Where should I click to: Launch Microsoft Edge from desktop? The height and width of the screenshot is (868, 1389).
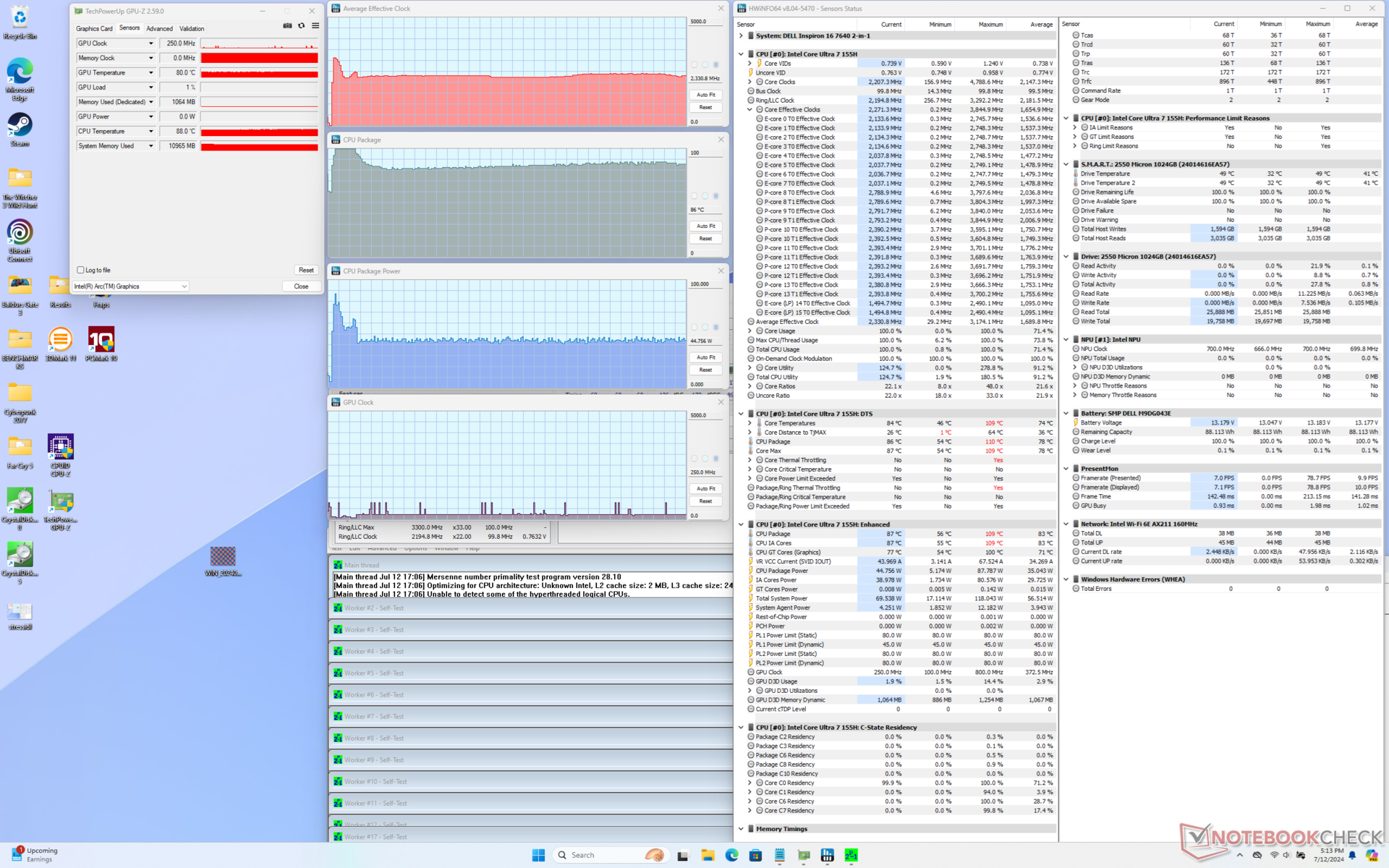(20, 80)
